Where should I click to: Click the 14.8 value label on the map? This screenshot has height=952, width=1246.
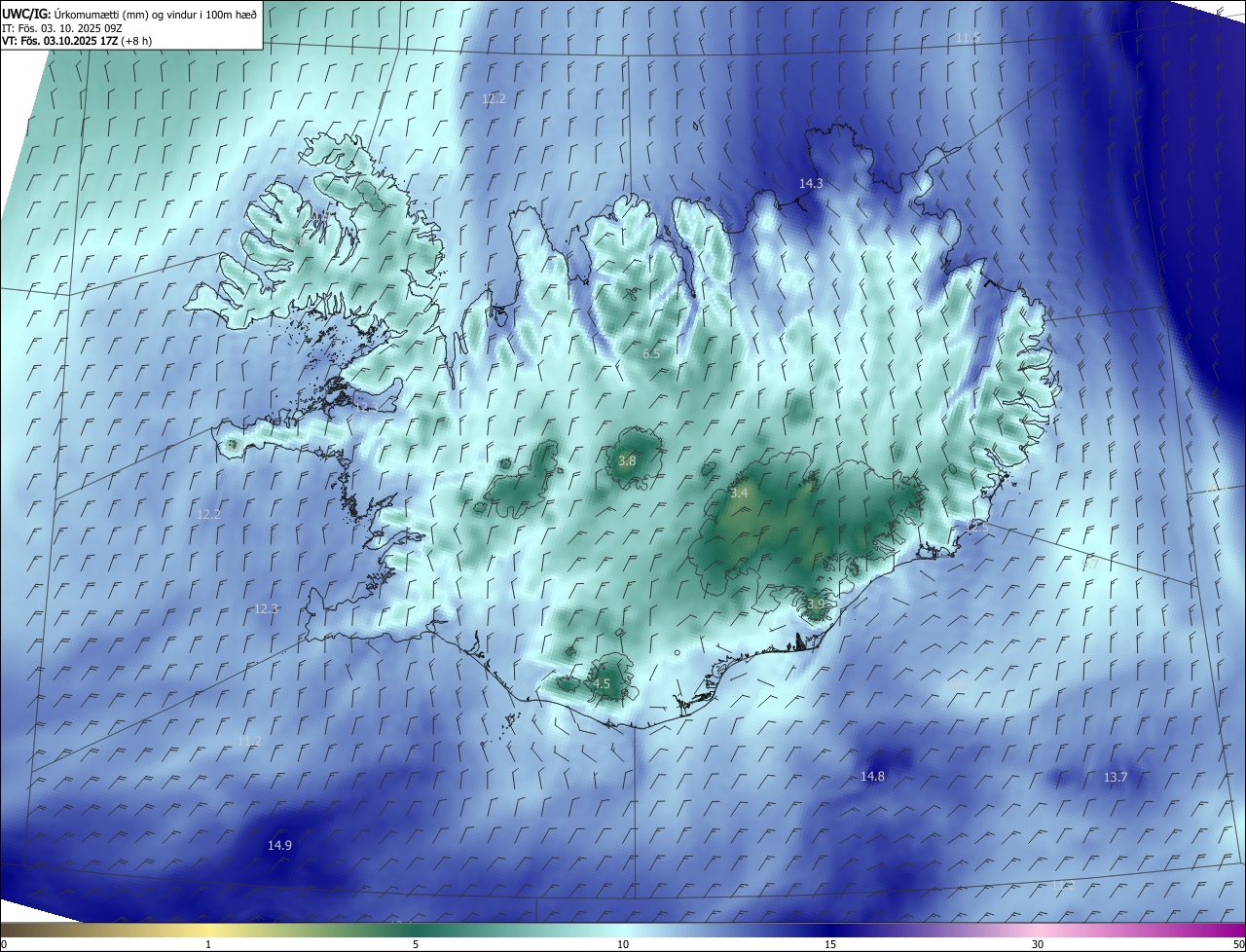(872, 776)
